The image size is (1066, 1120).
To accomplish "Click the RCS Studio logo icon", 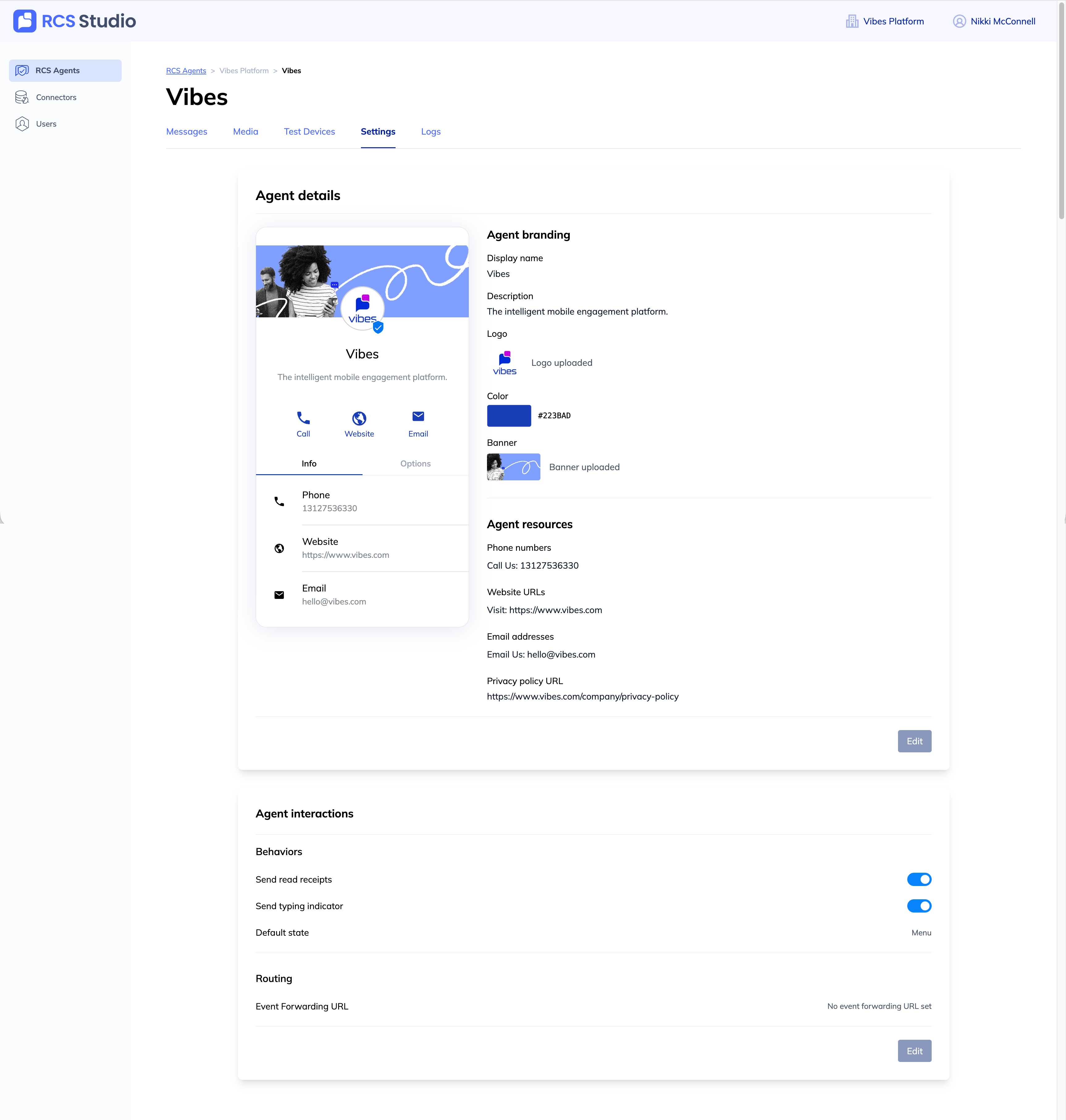I will click(24, 21).
